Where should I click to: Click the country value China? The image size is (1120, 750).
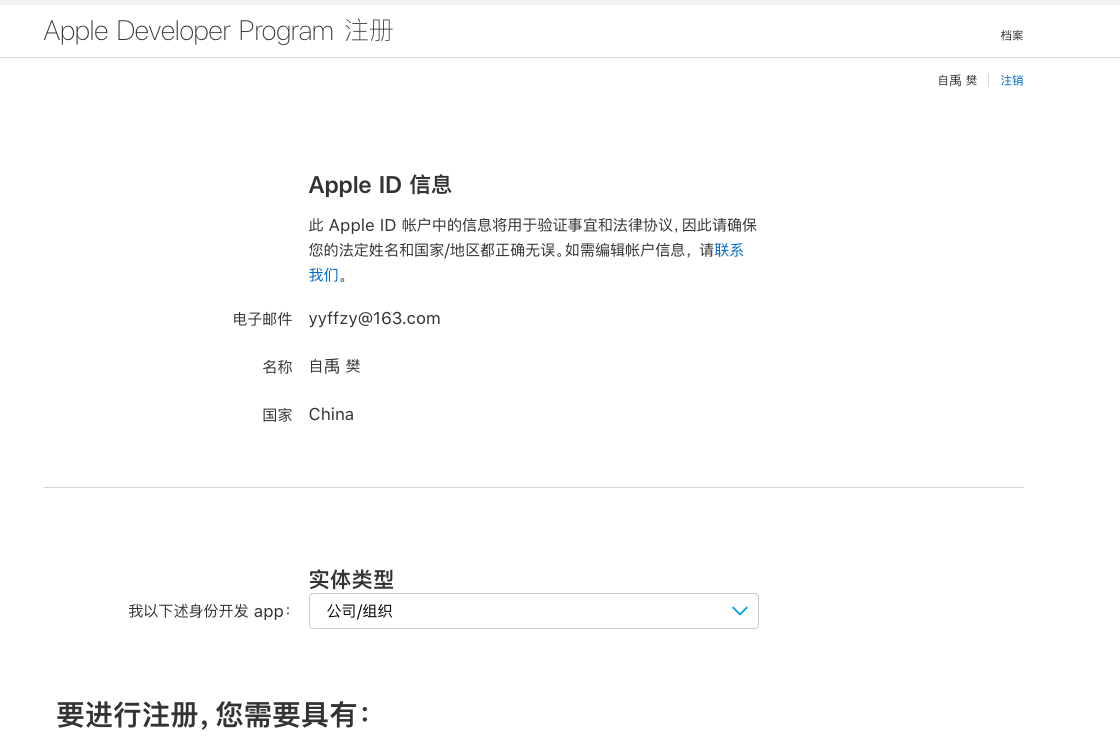pyautogui.click(x=331, y=414)
